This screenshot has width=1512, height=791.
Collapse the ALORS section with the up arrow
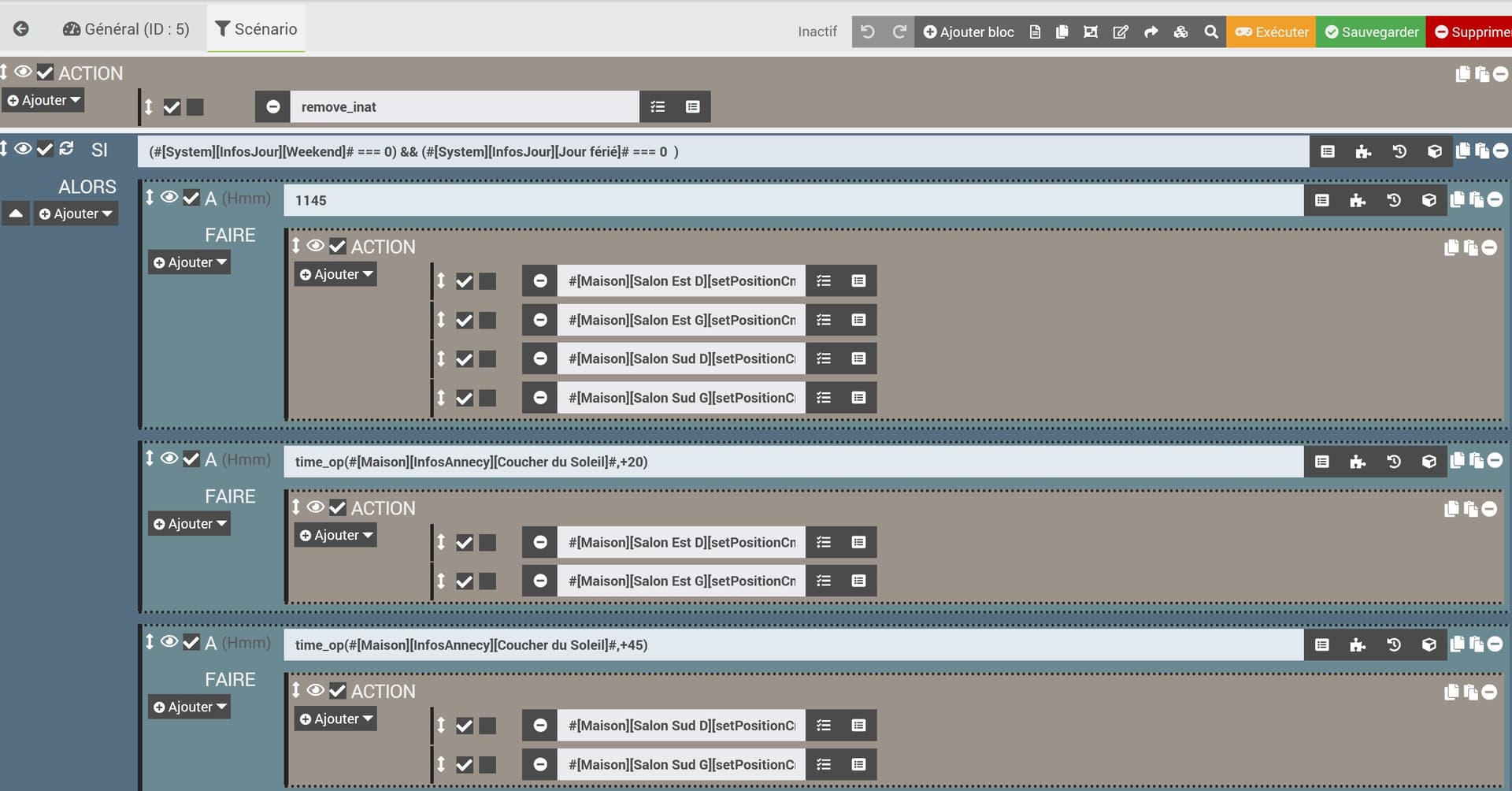(16, 214)
